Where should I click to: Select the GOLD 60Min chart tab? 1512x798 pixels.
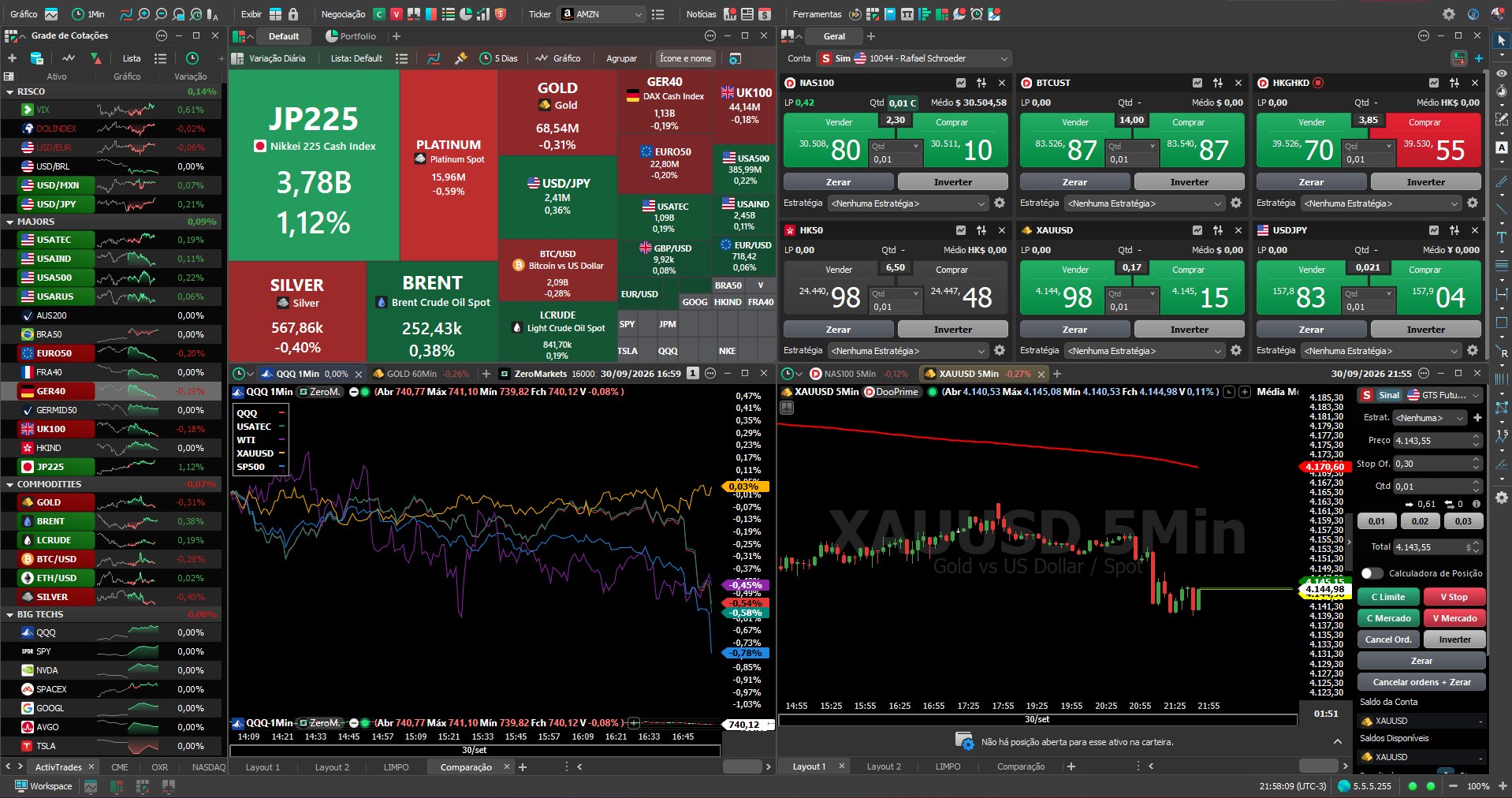coord(418,374)
